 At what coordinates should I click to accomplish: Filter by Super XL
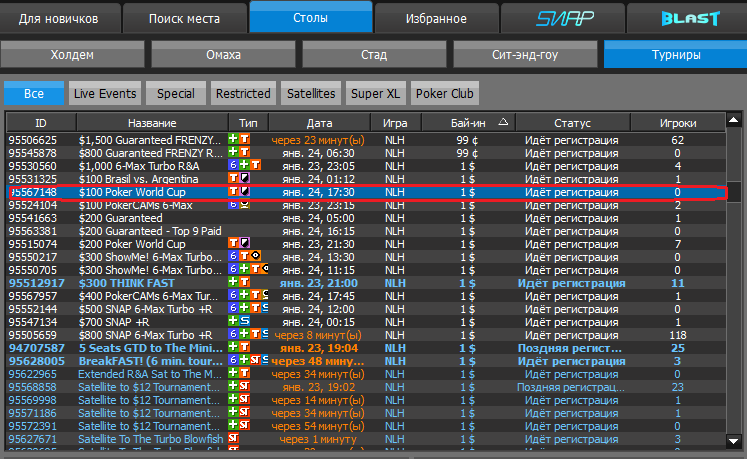tap(375, 93)
